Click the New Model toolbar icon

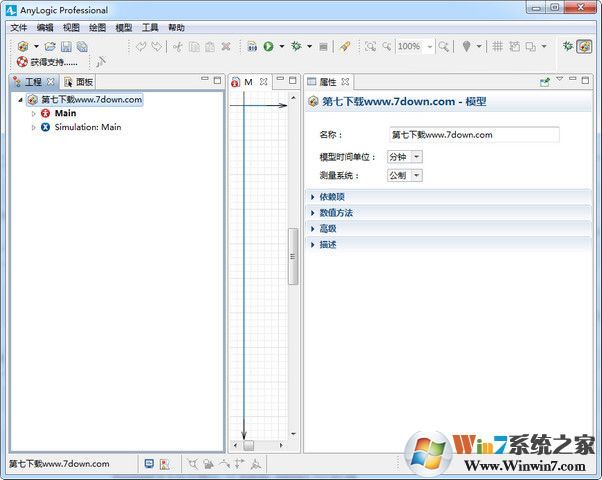point(23,46)
